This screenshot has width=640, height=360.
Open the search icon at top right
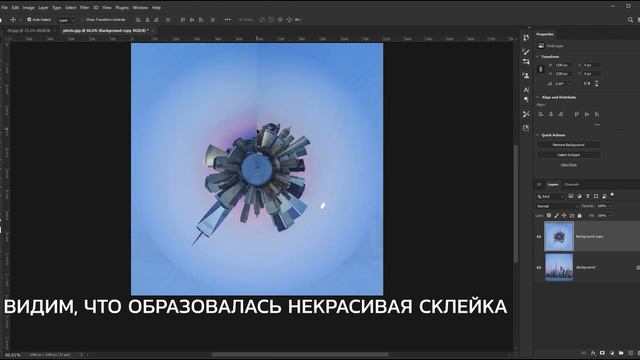[x=630, y=20]
